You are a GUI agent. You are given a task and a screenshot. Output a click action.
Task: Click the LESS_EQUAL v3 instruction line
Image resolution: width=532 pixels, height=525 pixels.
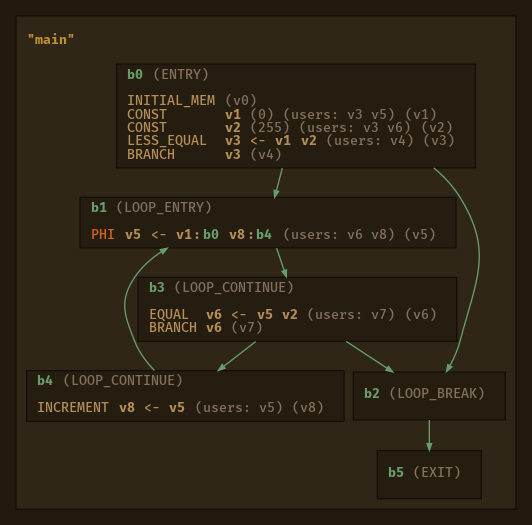click(291, 140)
